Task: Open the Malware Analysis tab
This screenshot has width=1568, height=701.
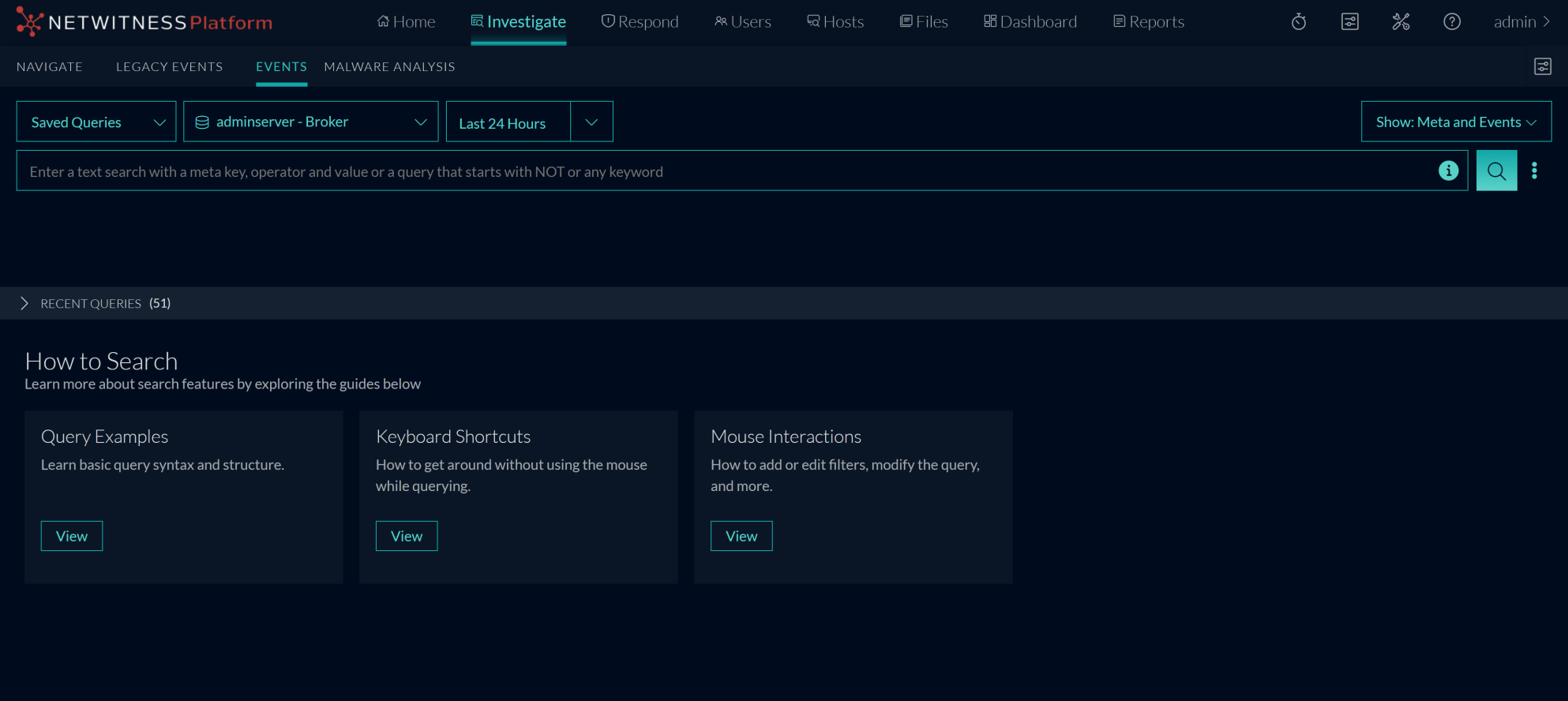Action: click(x=389, y=67)
